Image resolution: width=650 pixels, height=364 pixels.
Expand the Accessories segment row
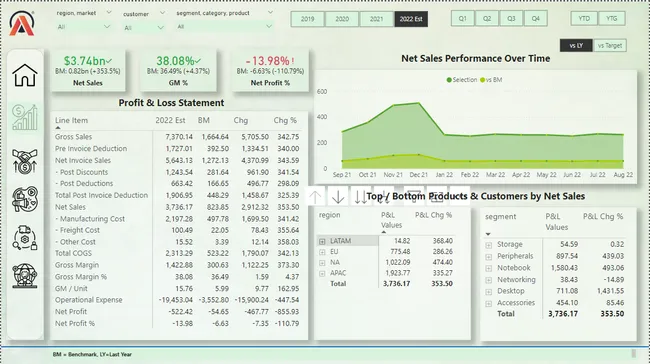489,303
